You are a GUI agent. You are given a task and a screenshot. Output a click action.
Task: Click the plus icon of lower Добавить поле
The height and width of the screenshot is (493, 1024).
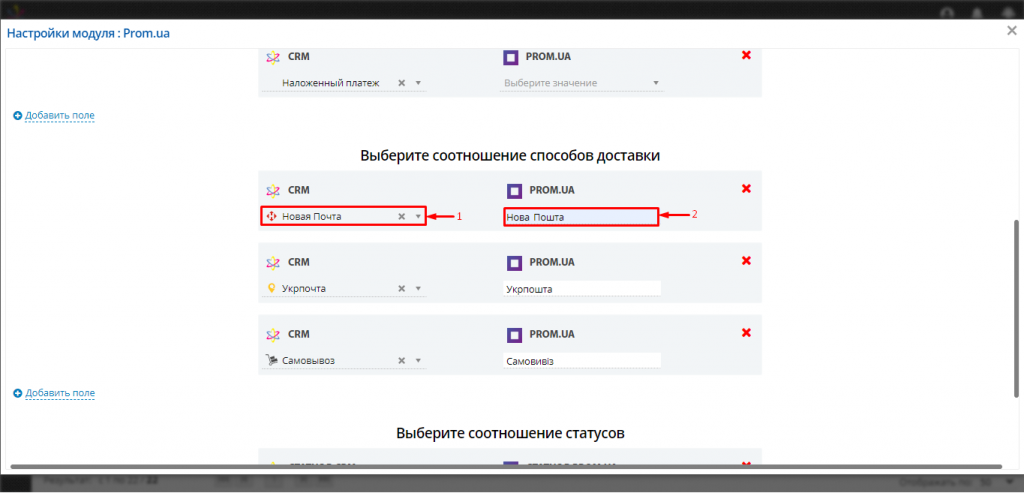tap(18, 393)
